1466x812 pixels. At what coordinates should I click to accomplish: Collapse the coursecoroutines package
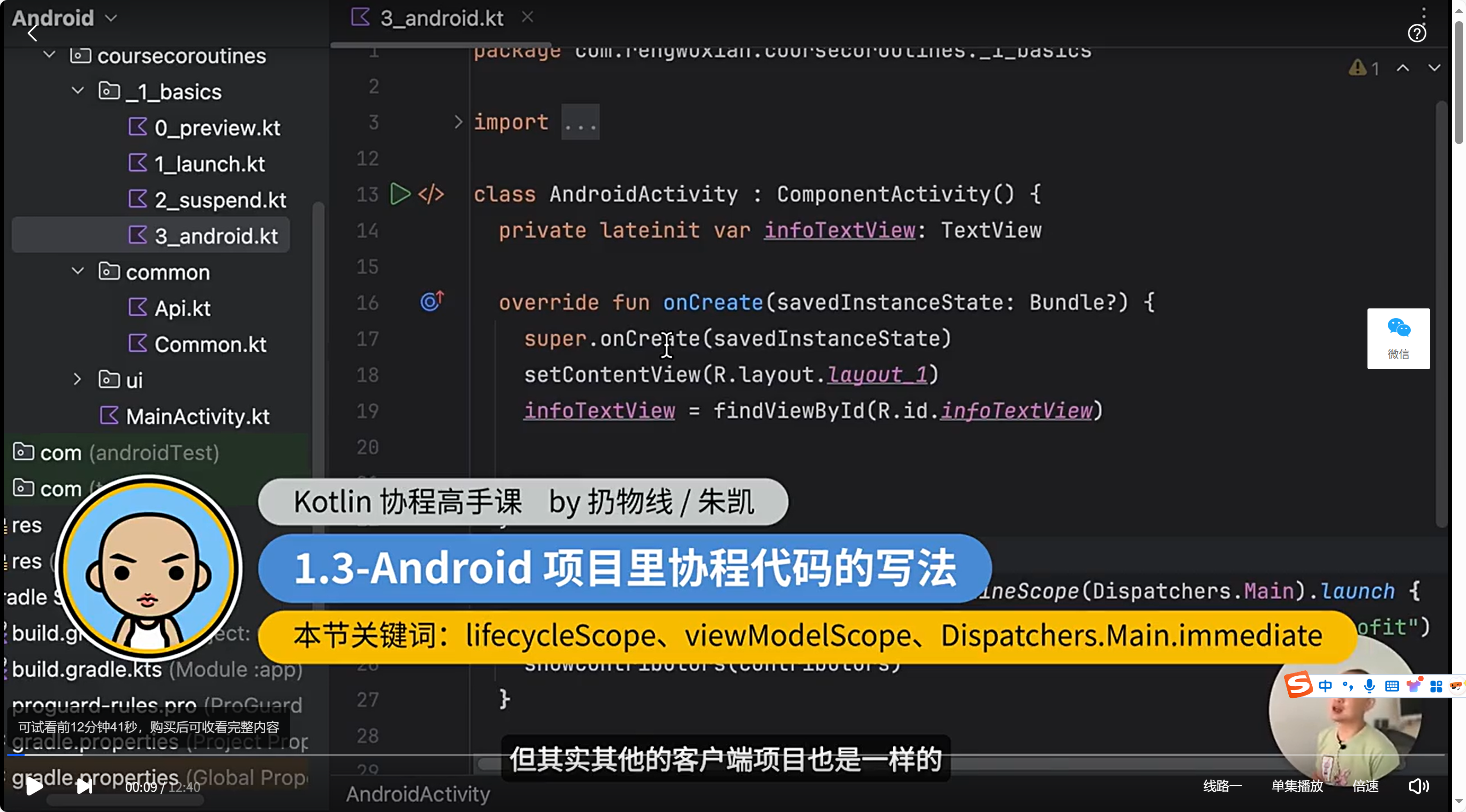(50, 55)
